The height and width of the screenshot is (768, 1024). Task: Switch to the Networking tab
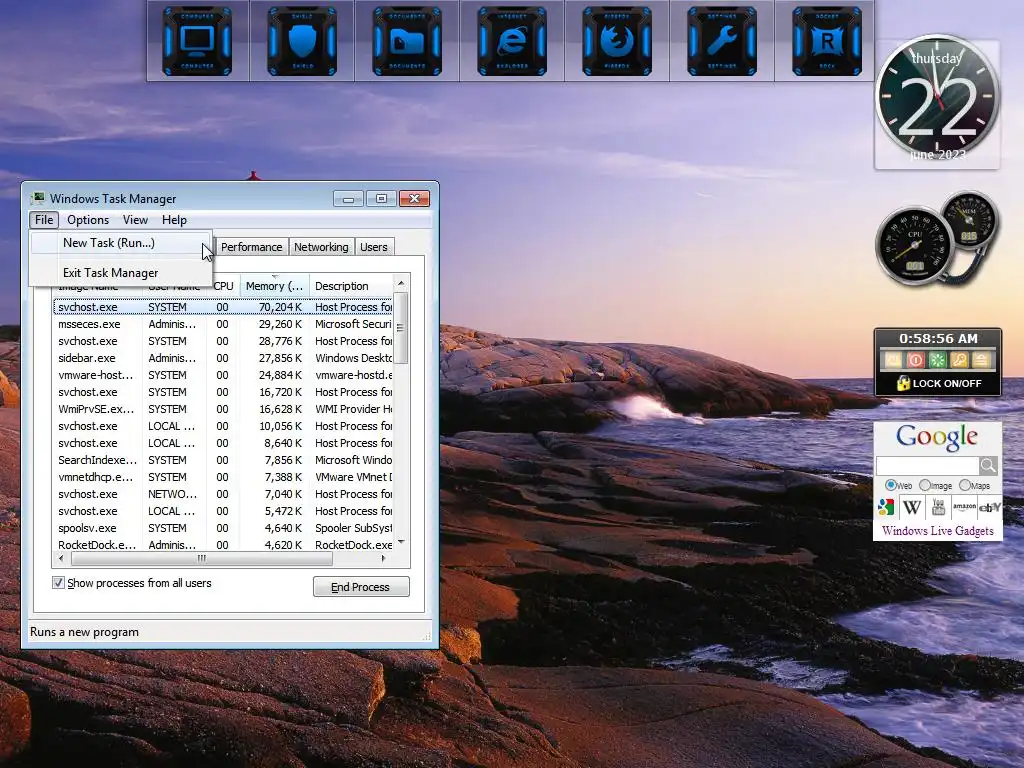(321, 247)
